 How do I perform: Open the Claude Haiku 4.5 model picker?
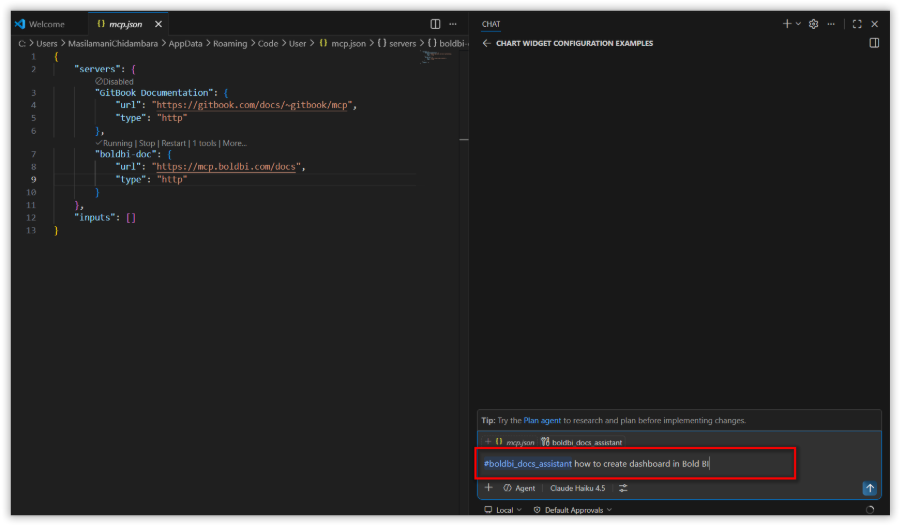click(x=577, y=488)
